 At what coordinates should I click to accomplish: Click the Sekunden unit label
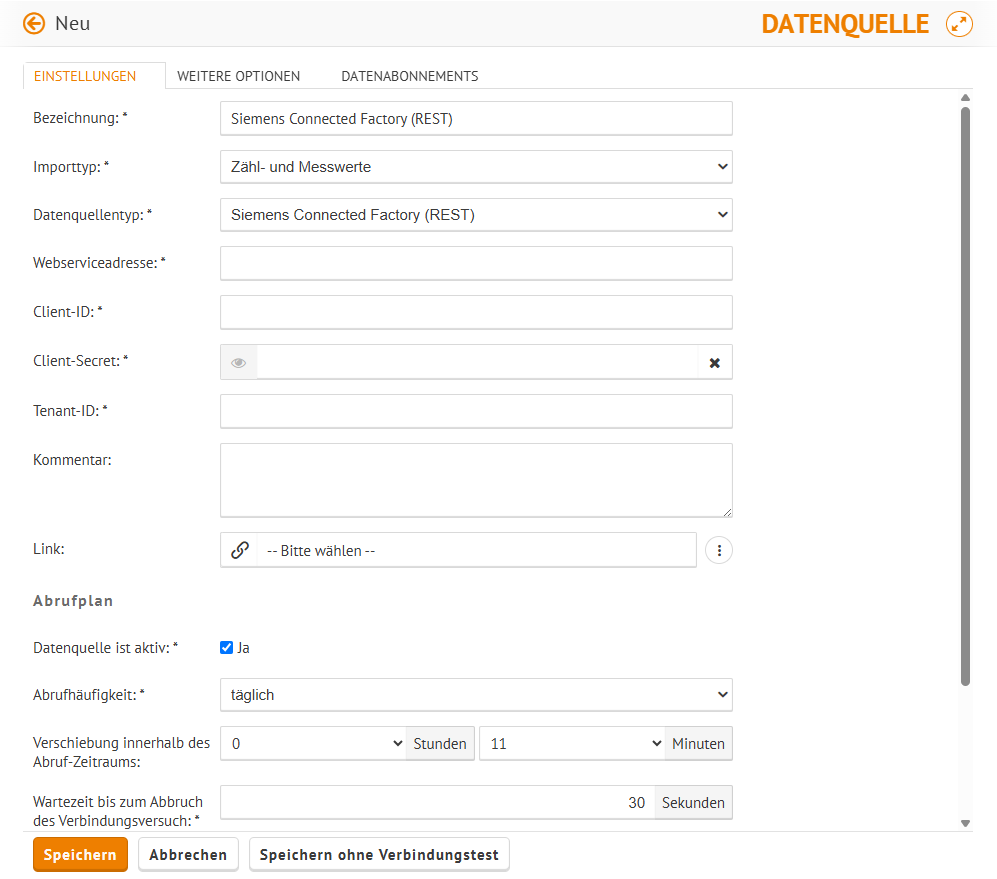click(x=693, y=803)
